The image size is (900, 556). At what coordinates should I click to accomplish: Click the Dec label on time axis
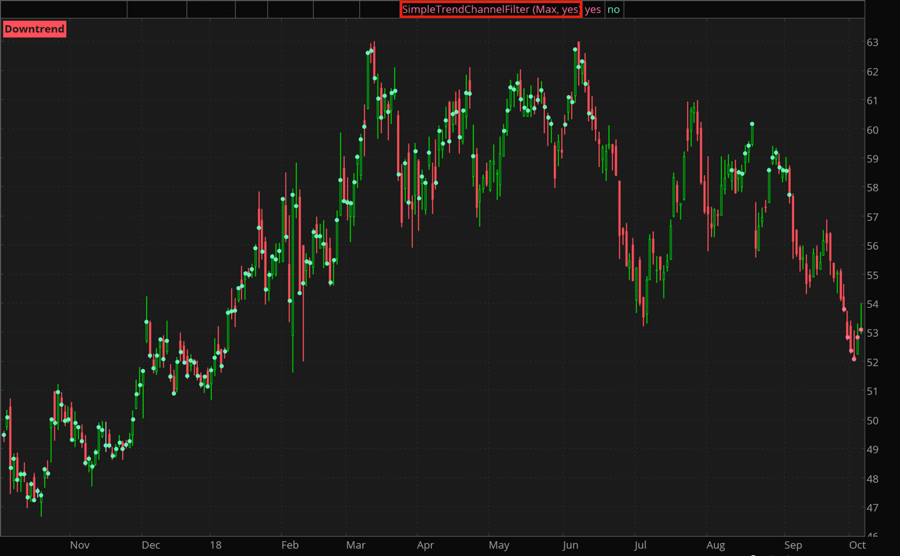click(151, 545)
